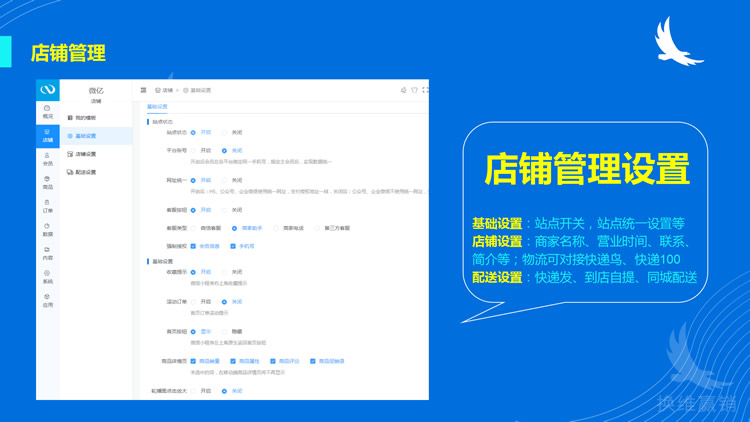Click the yellow 配送设置 callout label

click(x=497, y=277)
